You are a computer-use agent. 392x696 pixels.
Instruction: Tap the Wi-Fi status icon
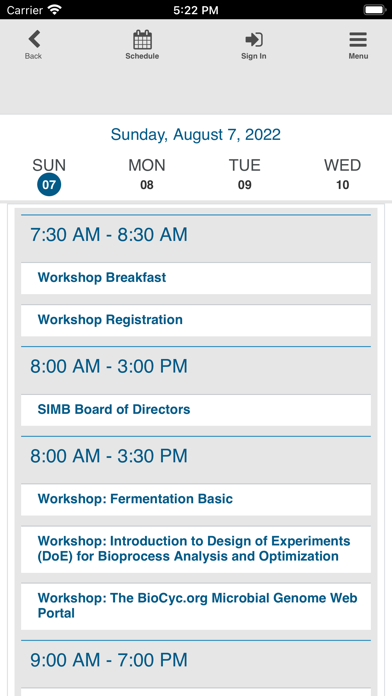[x=55, y=10]
